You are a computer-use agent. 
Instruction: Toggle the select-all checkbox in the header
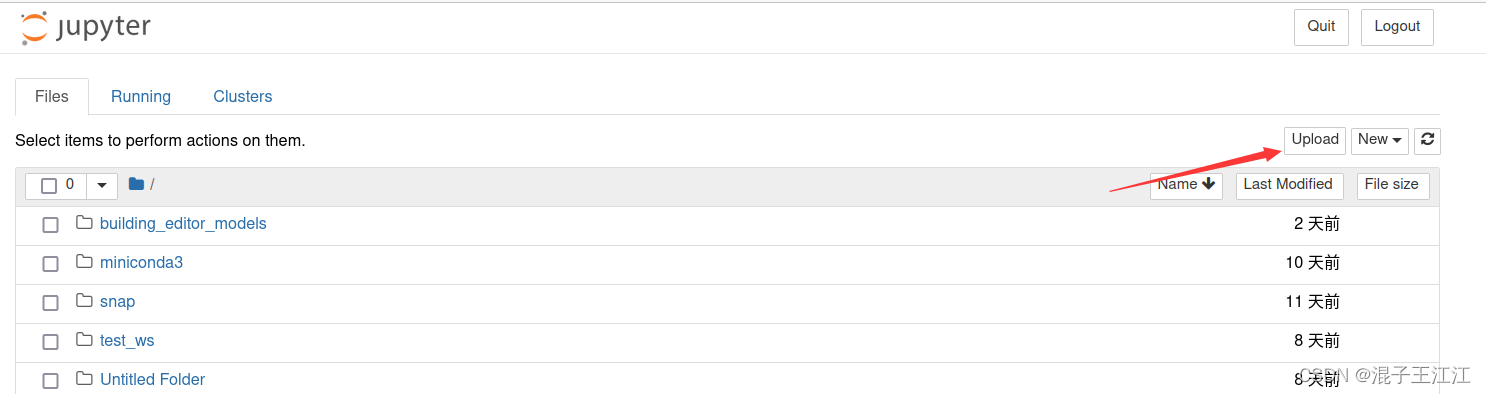point(48,186)
